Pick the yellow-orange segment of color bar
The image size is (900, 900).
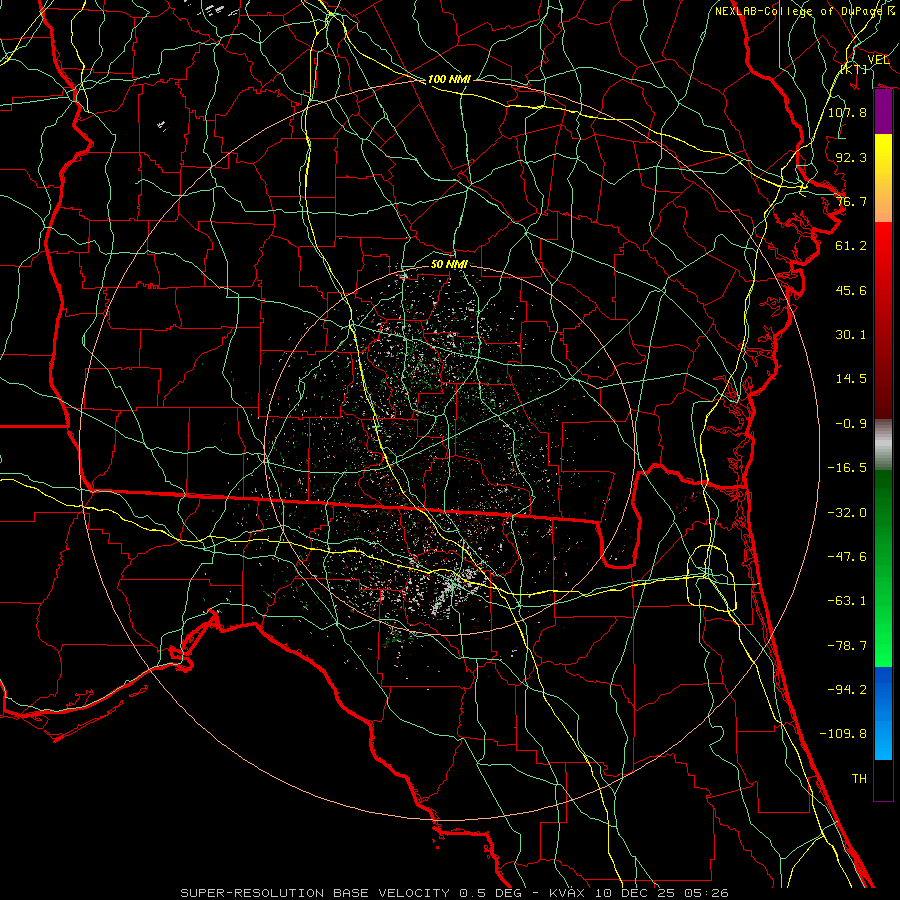(883, 178)
